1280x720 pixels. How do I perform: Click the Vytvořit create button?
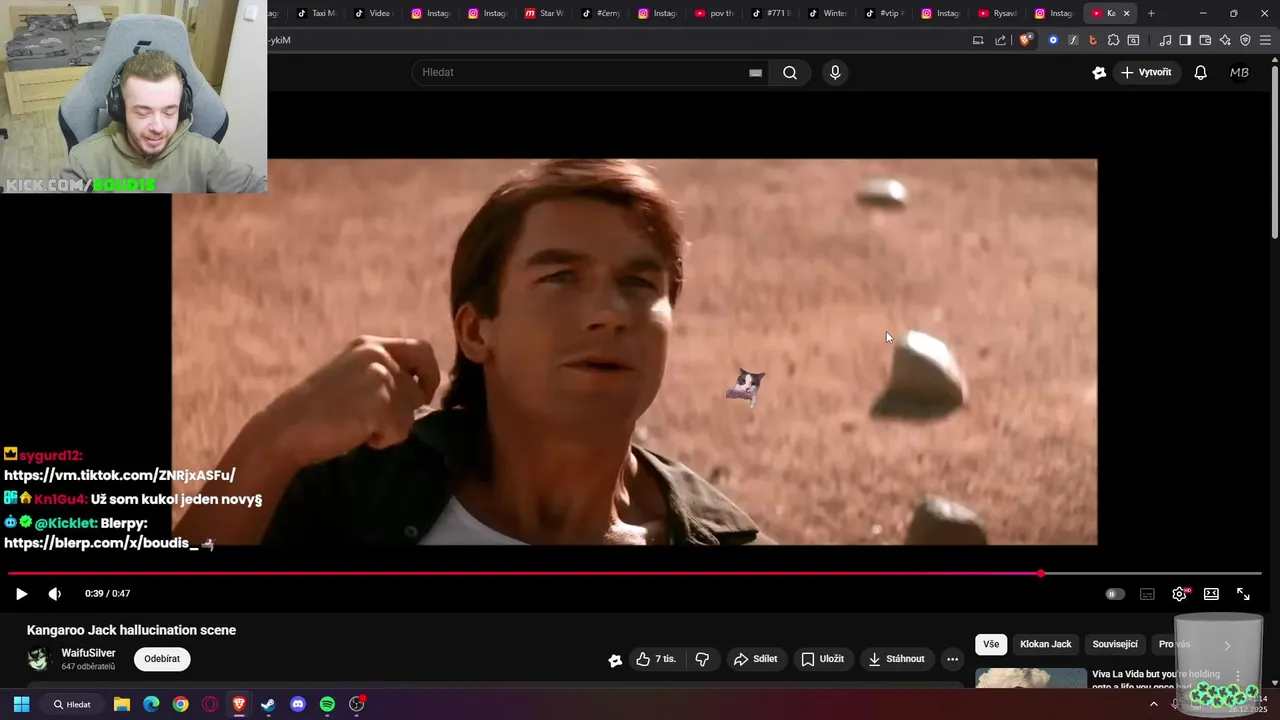pyautogui.click(x=1146, y=72)
